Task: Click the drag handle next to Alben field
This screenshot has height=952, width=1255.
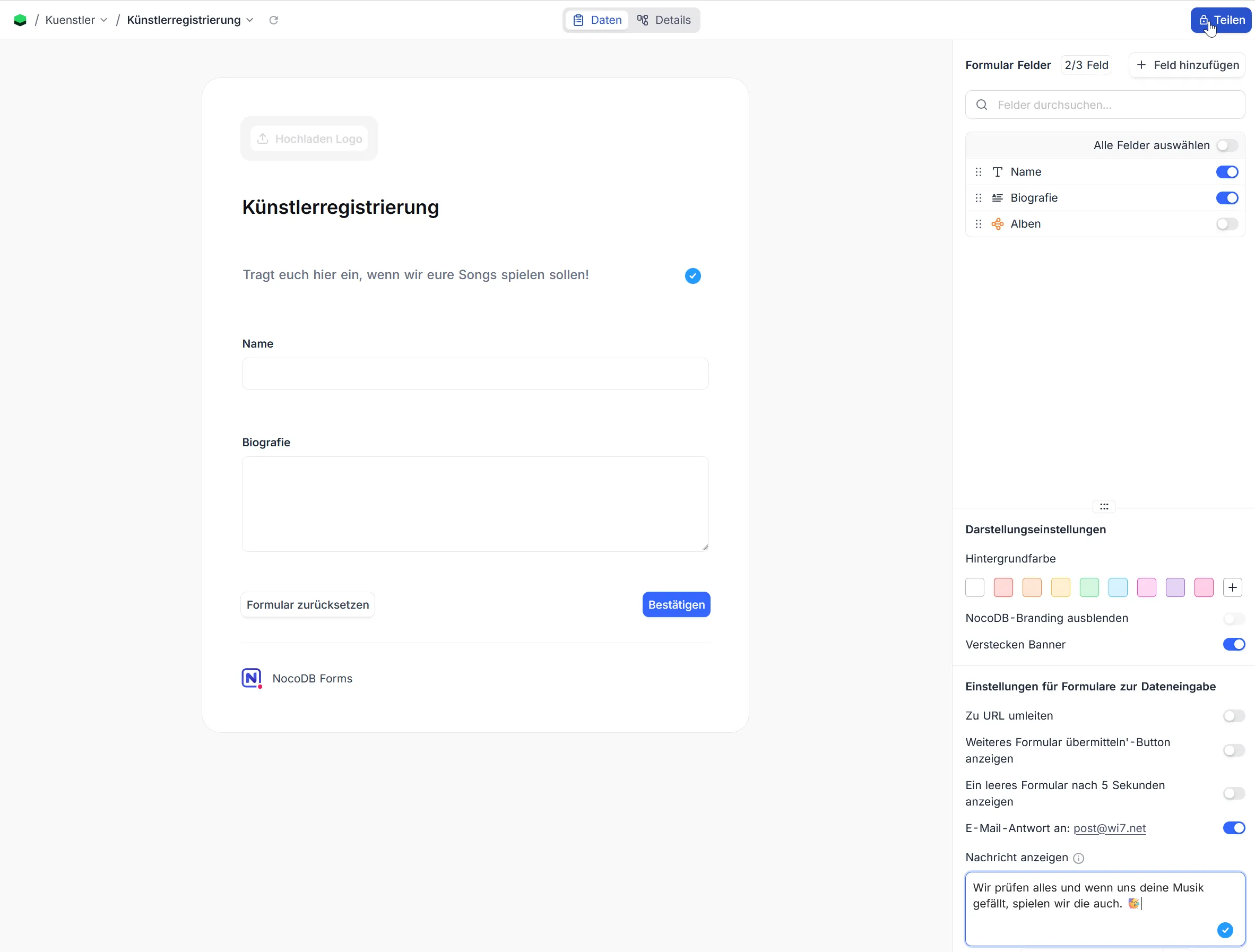Action: [978, 224]
